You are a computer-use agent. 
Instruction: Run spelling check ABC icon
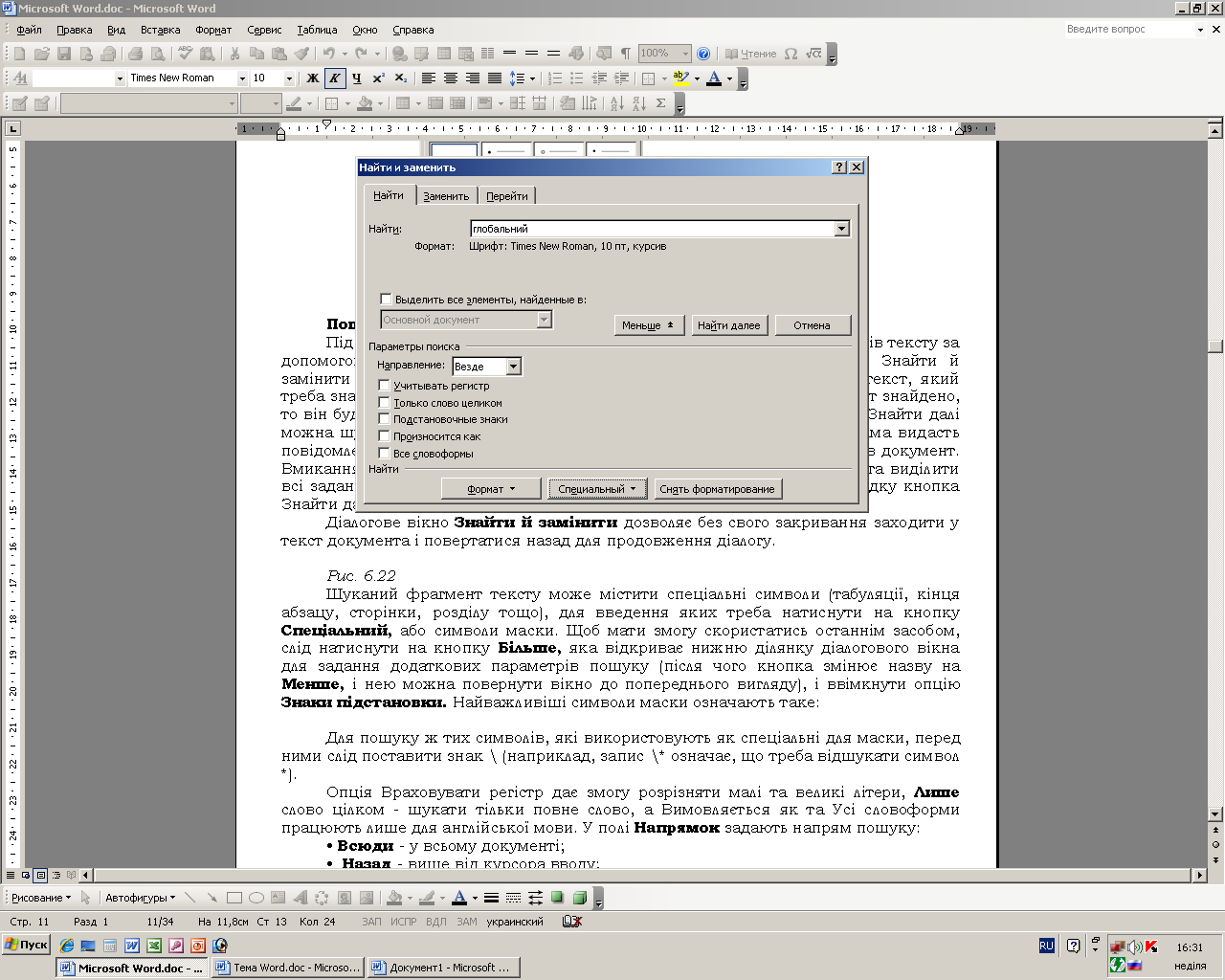tap(185, 54)
